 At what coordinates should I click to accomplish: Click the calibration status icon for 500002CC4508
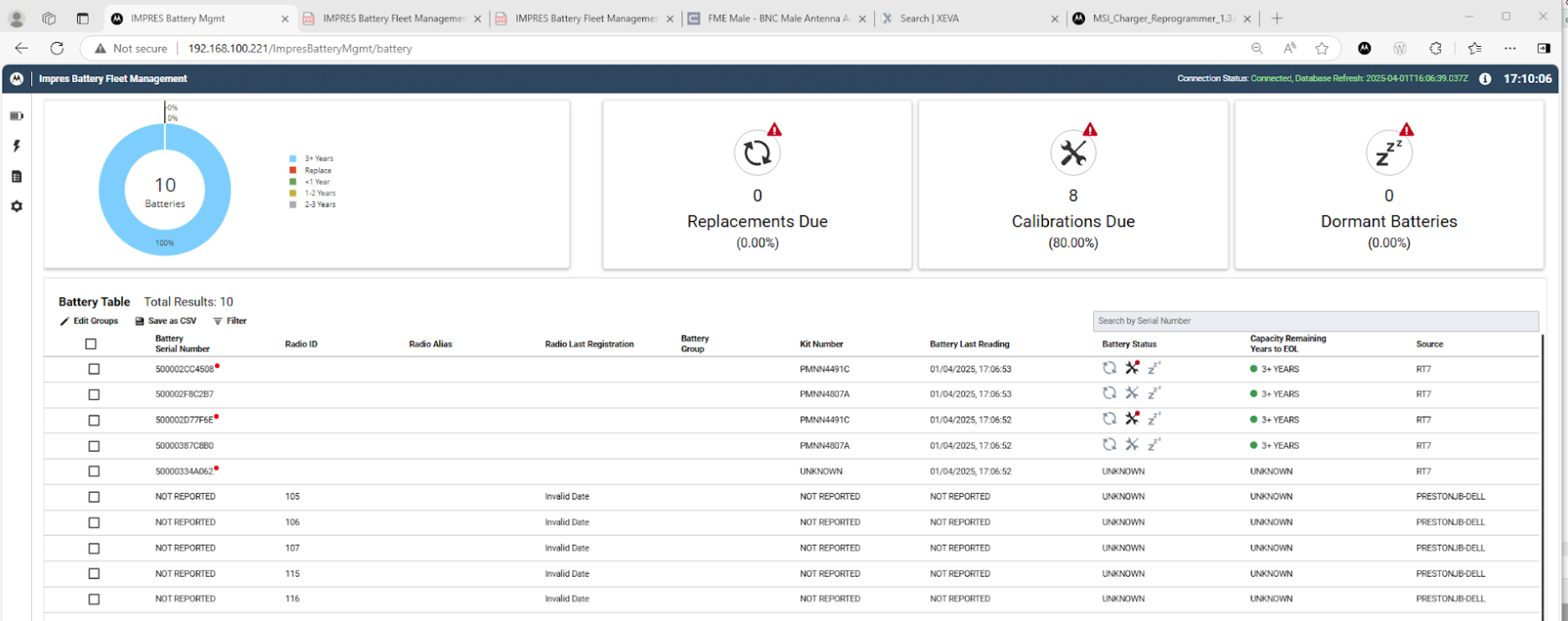pyautogui.click(x=1132, y=367)
